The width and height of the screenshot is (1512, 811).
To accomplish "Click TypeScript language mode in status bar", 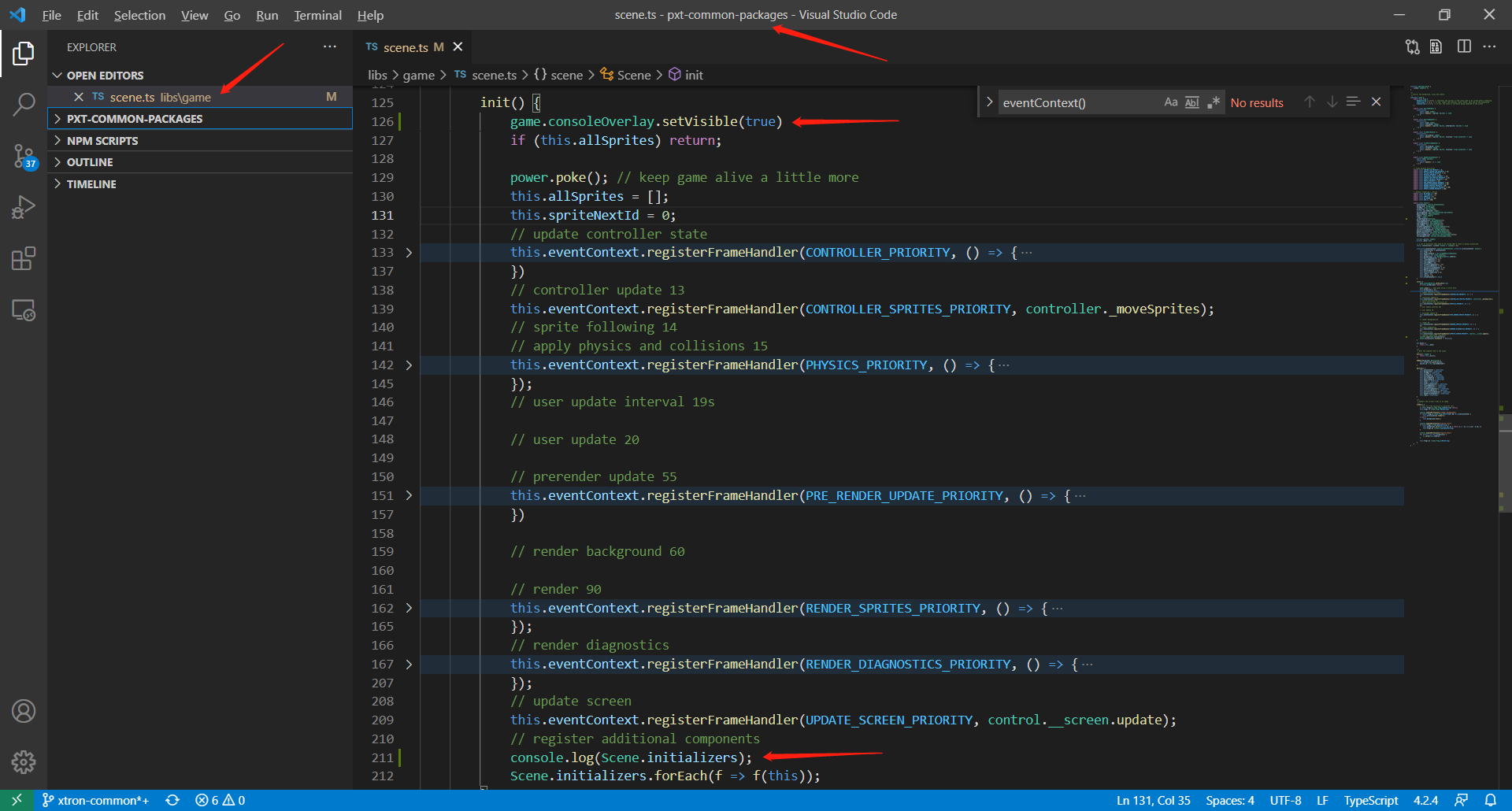I will pyautogui.click(x=1370, y=800).
